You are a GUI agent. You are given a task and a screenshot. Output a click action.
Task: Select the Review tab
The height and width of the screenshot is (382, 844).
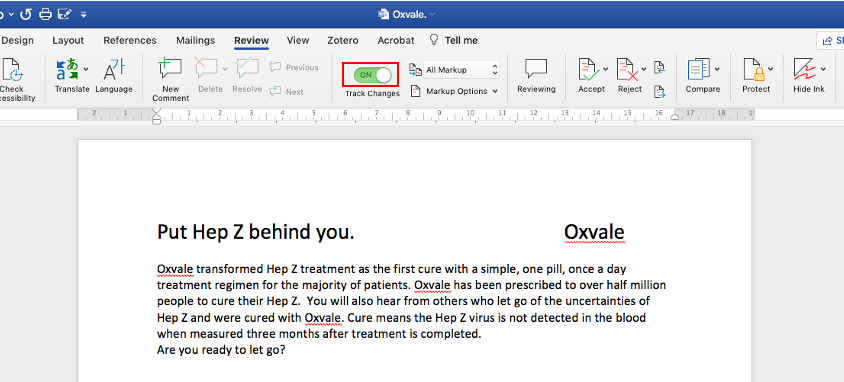[251, 40]
